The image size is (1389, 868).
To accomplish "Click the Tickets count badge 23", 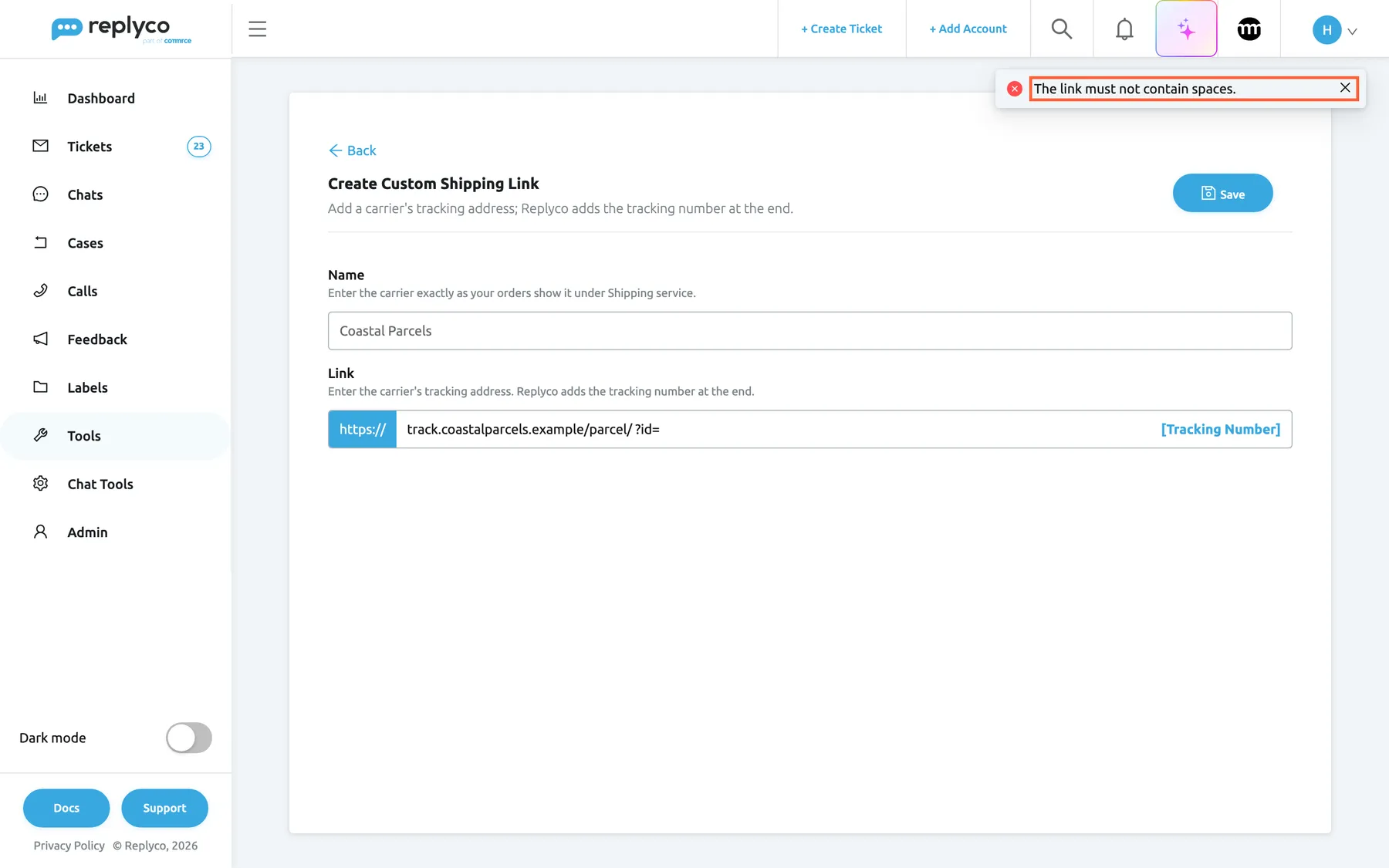I will (199, 147).
